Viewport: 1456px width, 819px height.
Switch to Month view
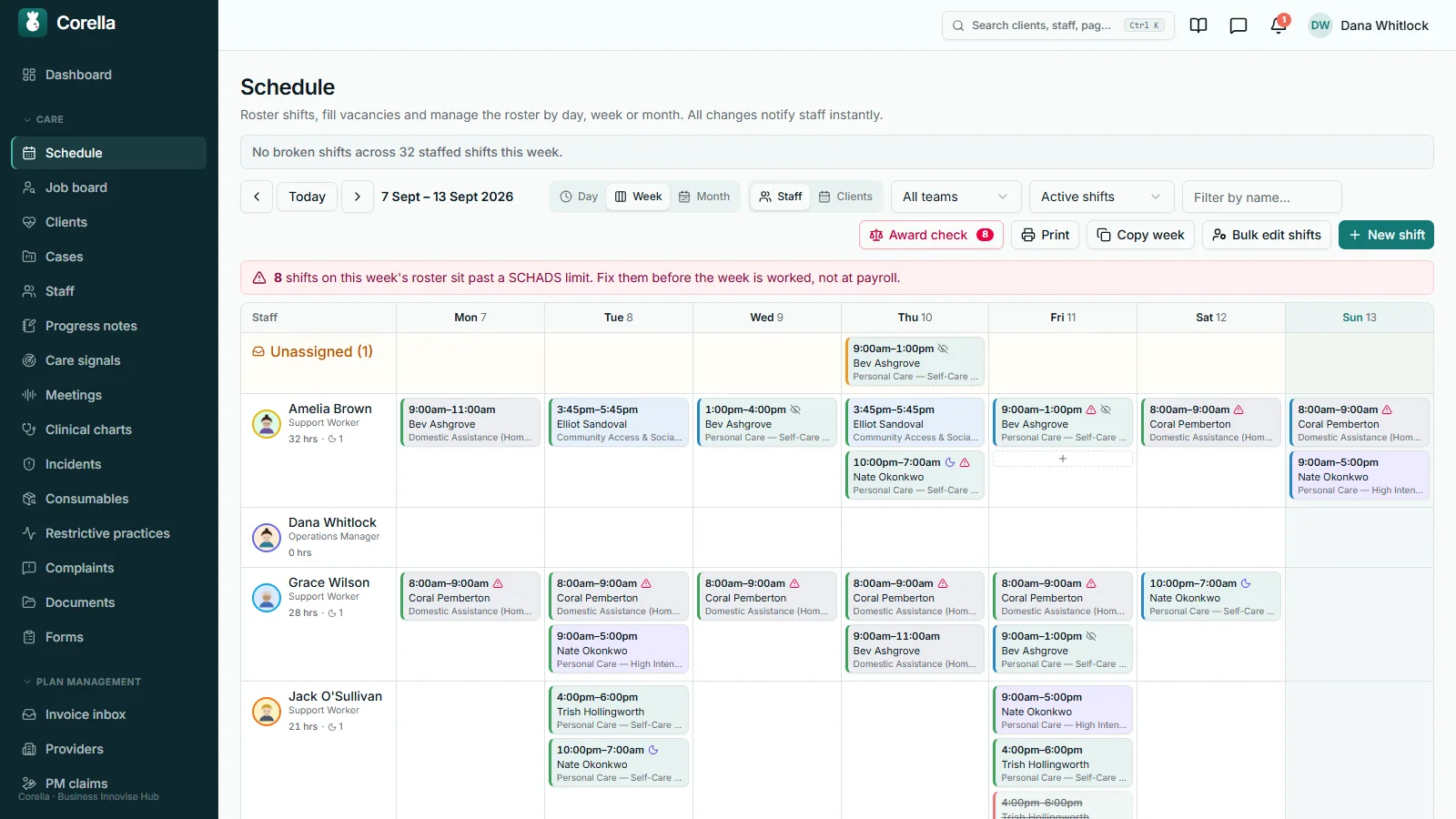coord(704,197)
